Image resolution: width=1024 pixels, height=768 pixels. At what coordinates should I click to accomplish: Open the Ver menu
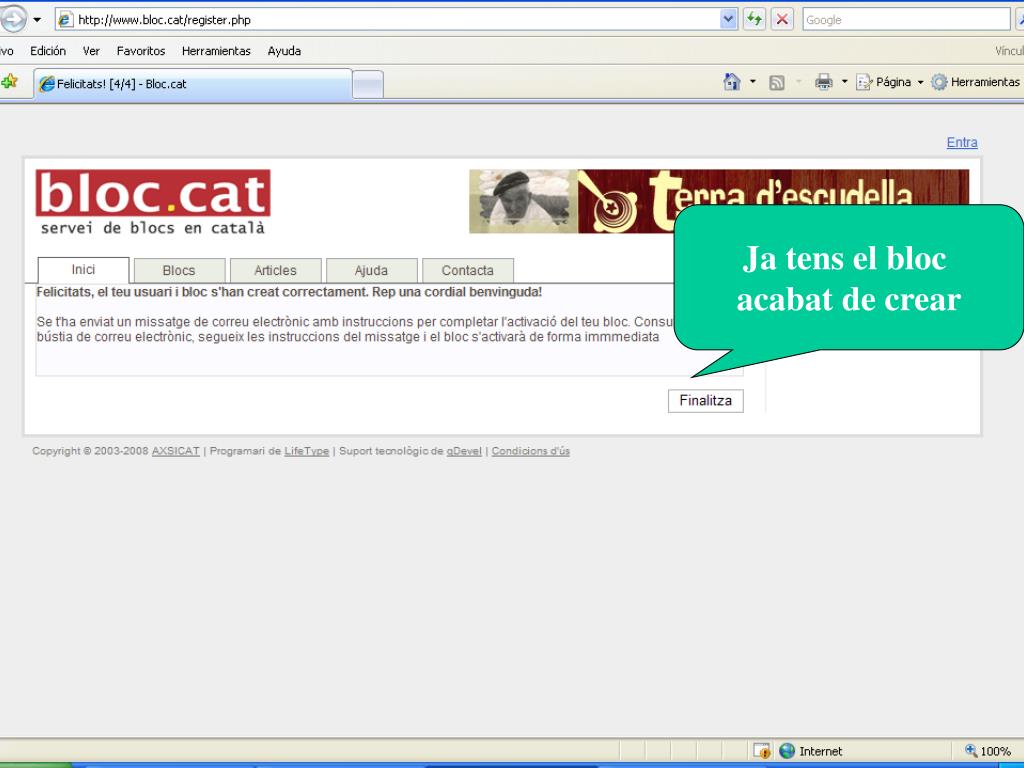point(91,51)
